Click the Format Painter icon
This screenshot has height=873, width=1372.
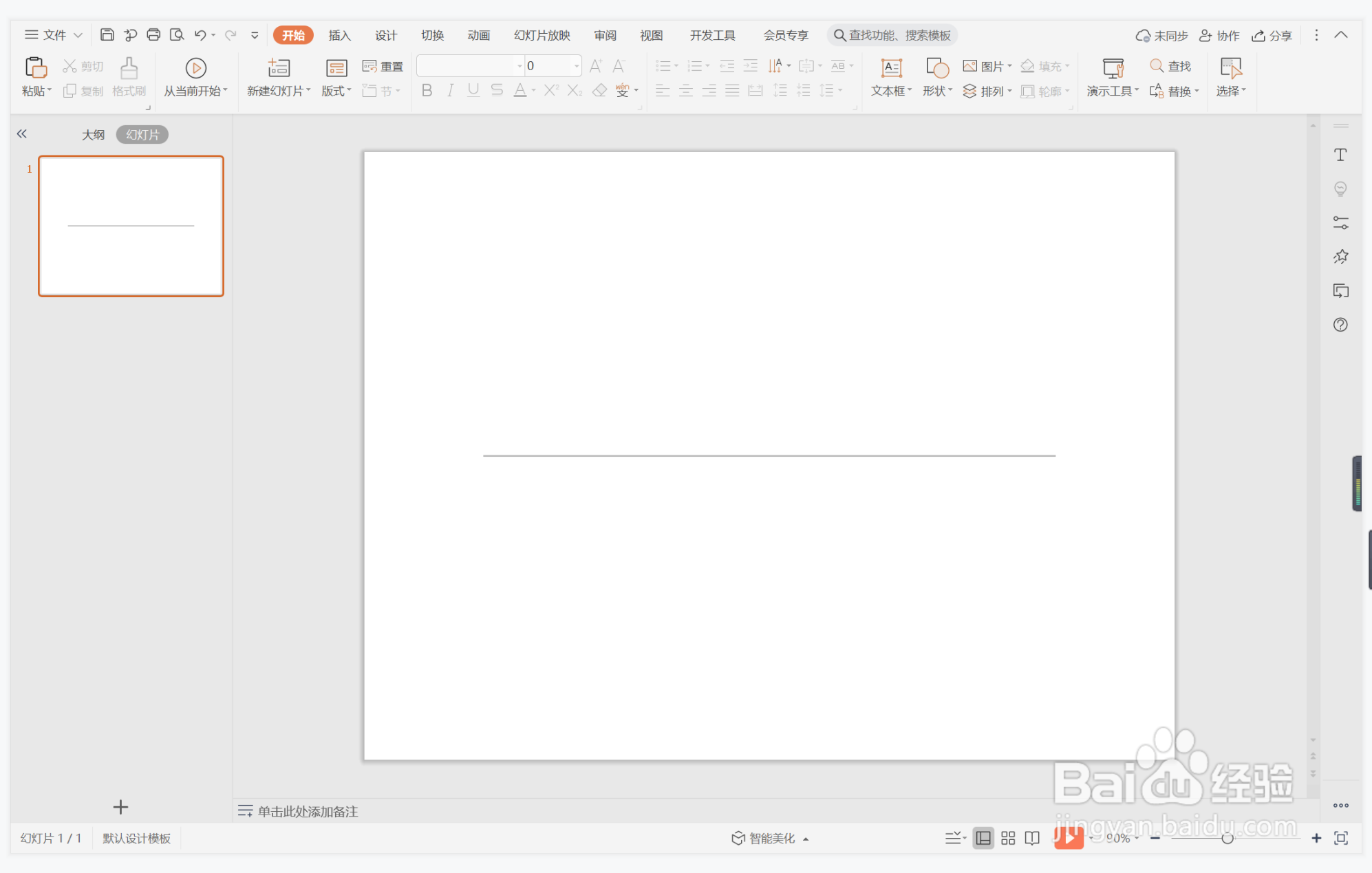click(129, 68)
